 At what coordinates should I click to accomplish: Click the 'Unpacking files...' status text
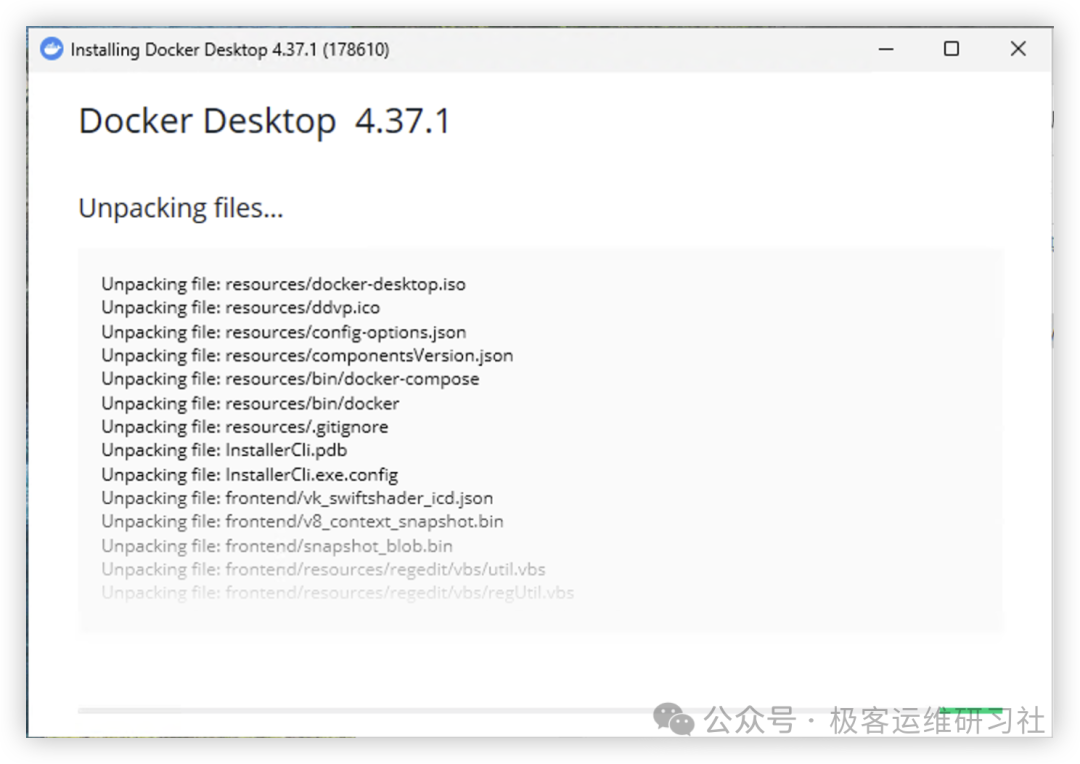[x=180, y=208]
